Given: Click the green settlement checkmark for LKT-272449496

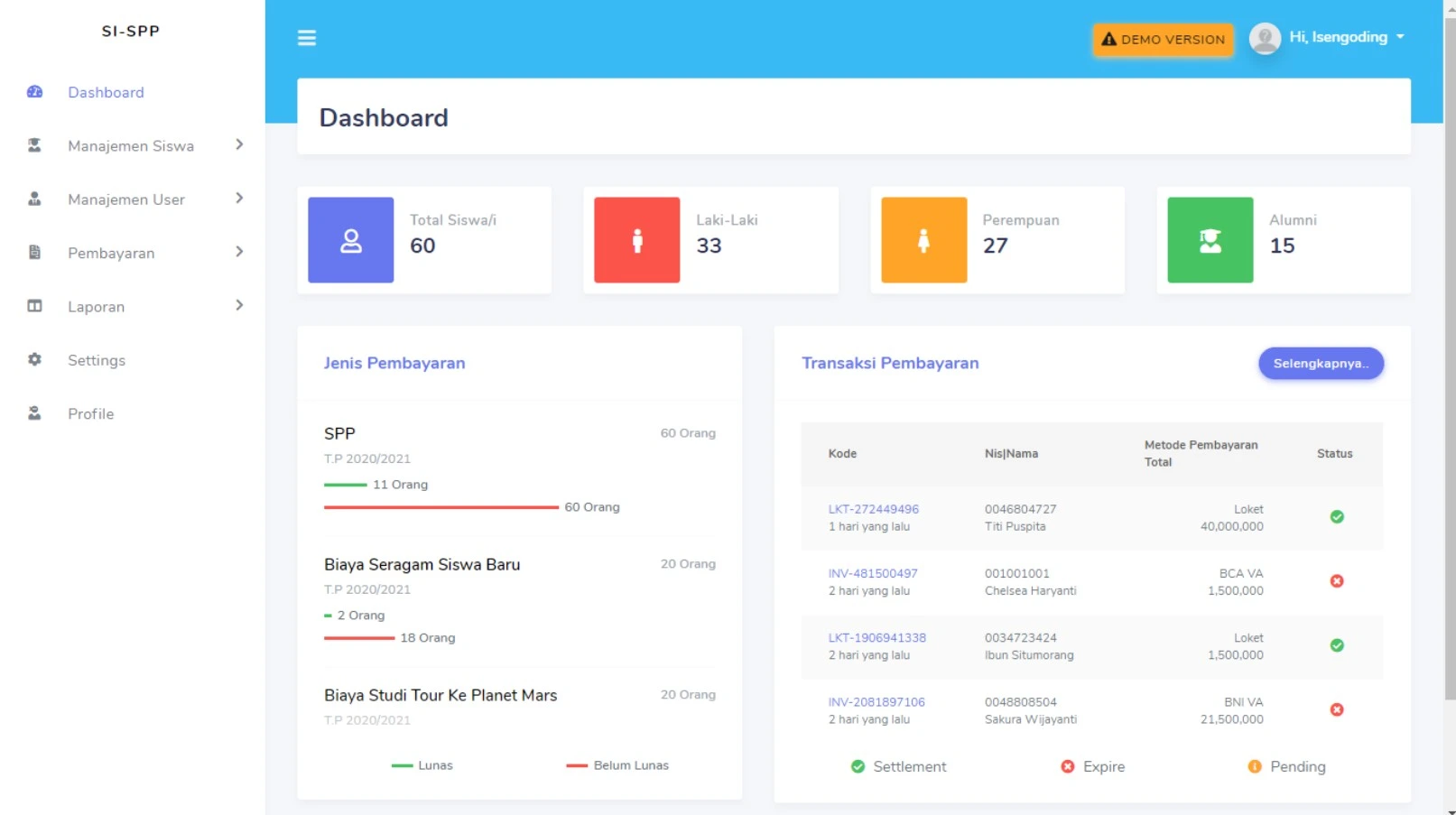Looking at the screenshot, I should pyautogui.click(x=1337, y=517).
